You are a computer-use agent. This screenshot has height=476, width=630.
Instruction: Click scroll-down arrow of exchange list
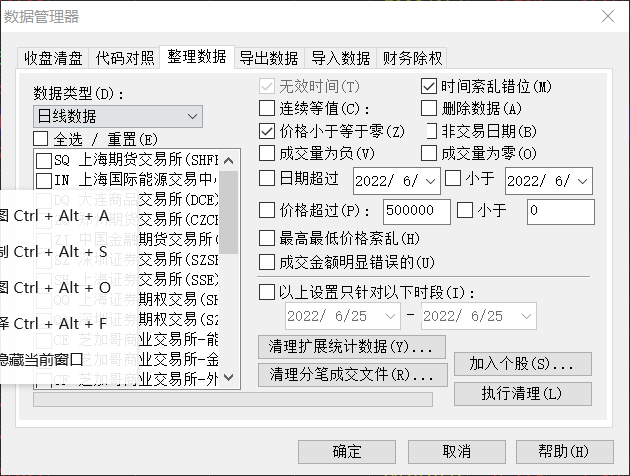pyautogui.click(x=229, y=377)
